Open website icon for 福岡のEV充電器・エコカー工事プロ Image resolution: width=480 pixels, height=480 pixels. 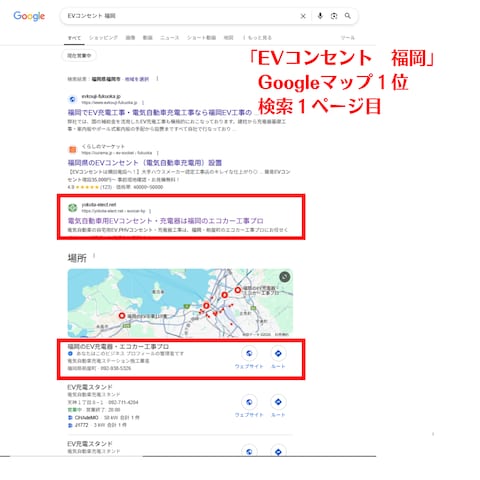pos(249,353)
